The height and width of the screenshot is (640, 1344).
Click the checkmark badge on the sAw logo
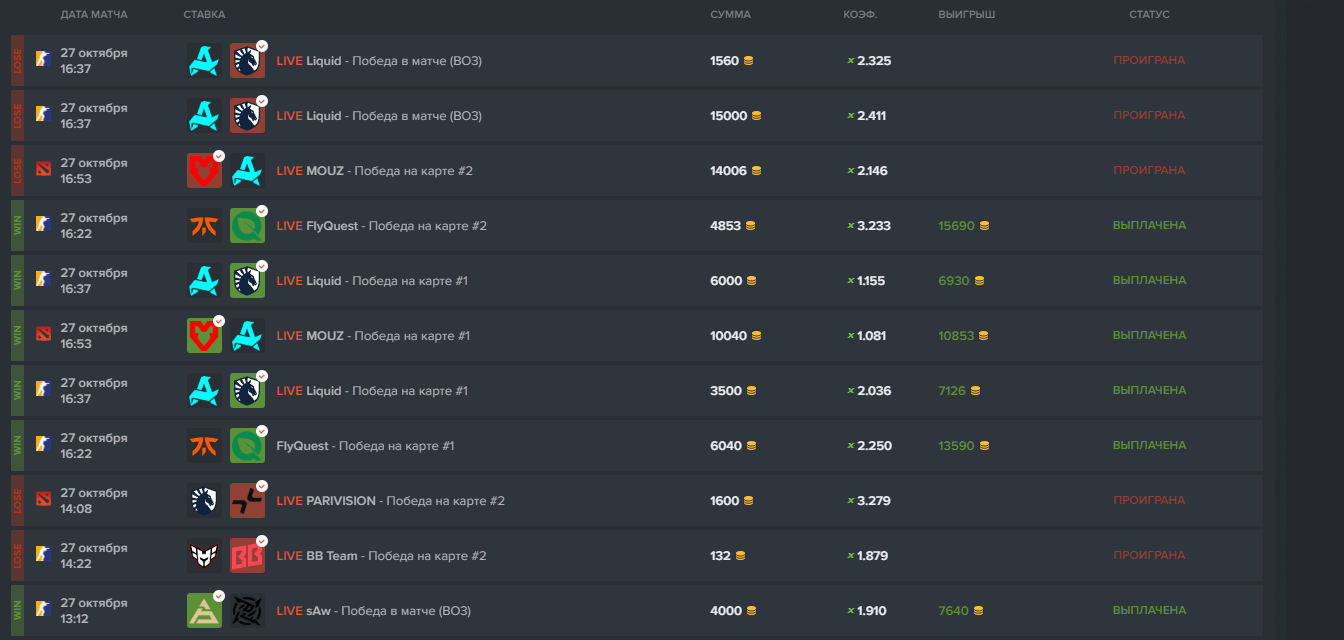(219, 595)
